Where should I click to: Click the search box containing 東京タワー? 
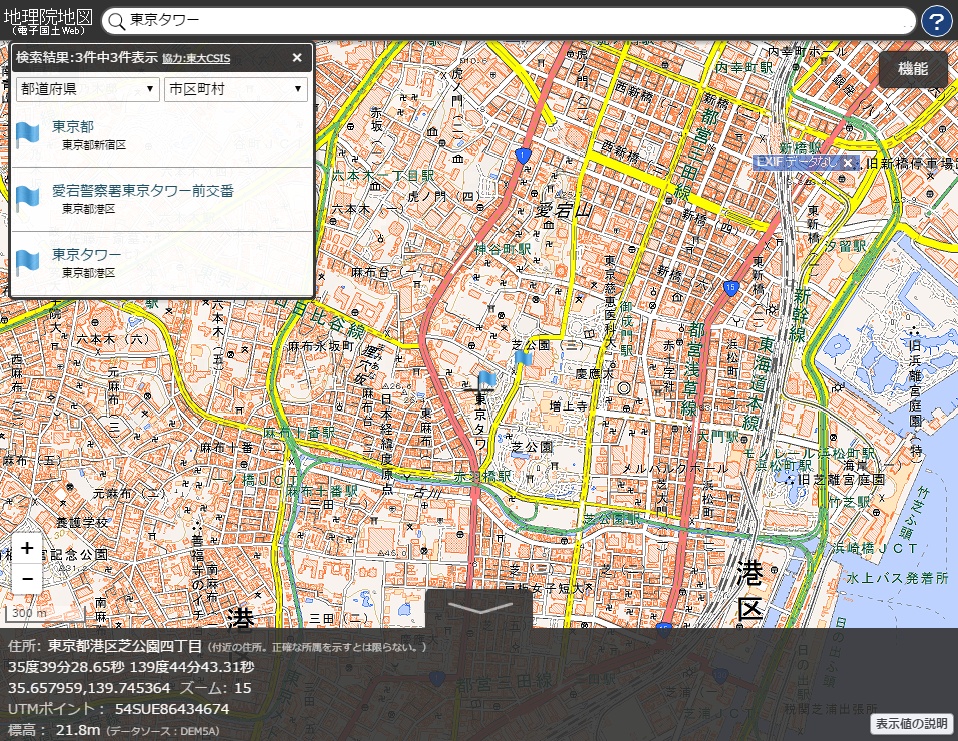510,21
